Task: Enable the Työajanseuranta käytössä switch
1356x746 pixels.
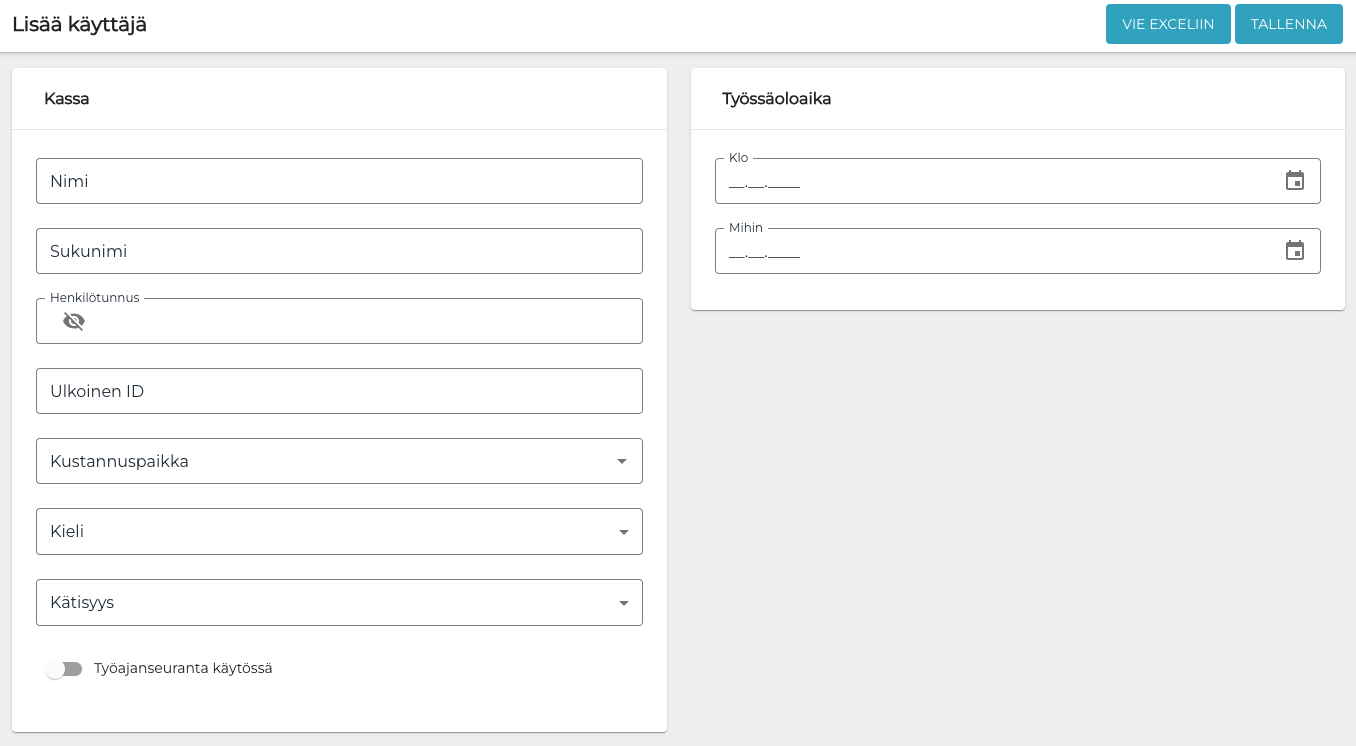Action: (64, 669)
